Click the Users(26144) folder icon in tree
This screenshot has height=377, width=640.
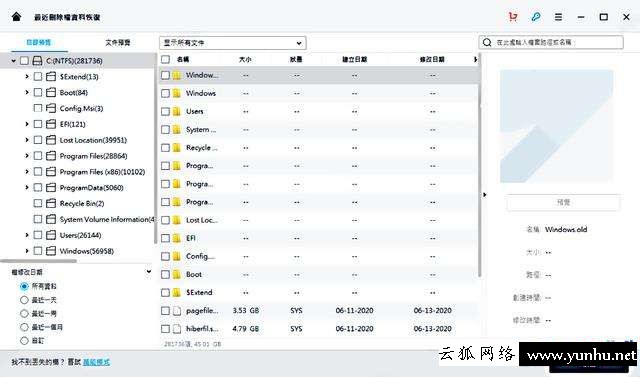point(51,235)
